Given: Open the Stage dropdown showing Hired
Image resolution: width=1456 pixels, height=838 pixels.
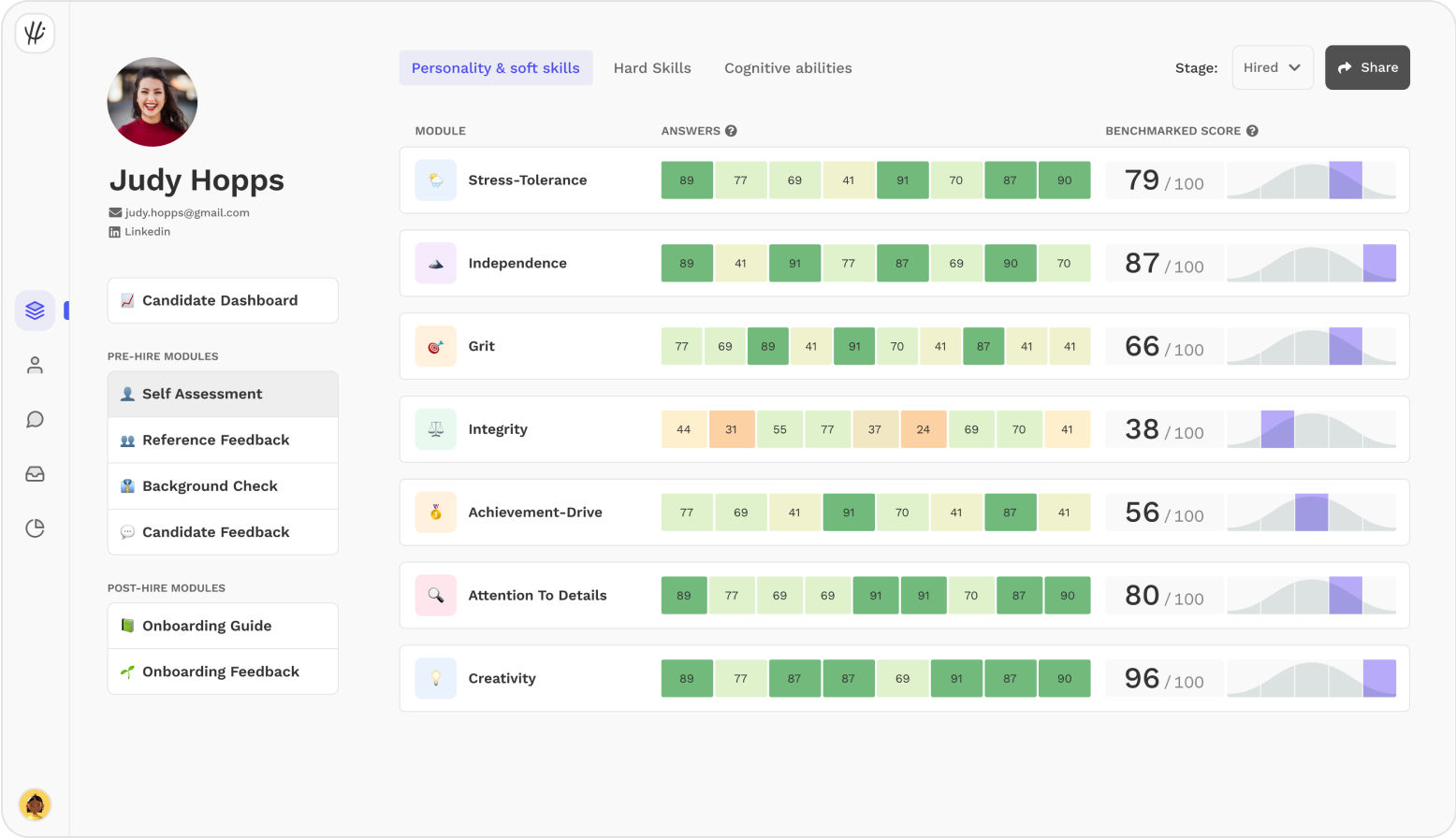Looking at the screenshot, I should [x=1273, y=67].
